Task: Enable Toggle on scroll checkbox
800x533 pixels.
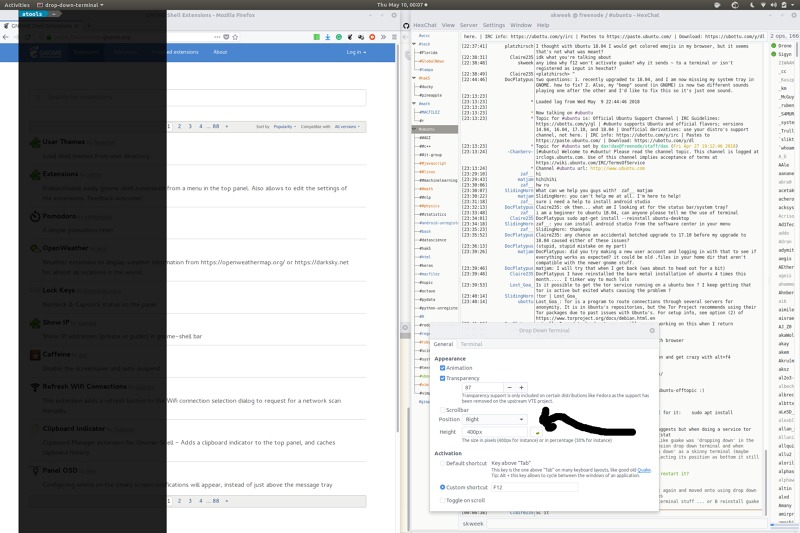Action: click(x=442, y=500)
